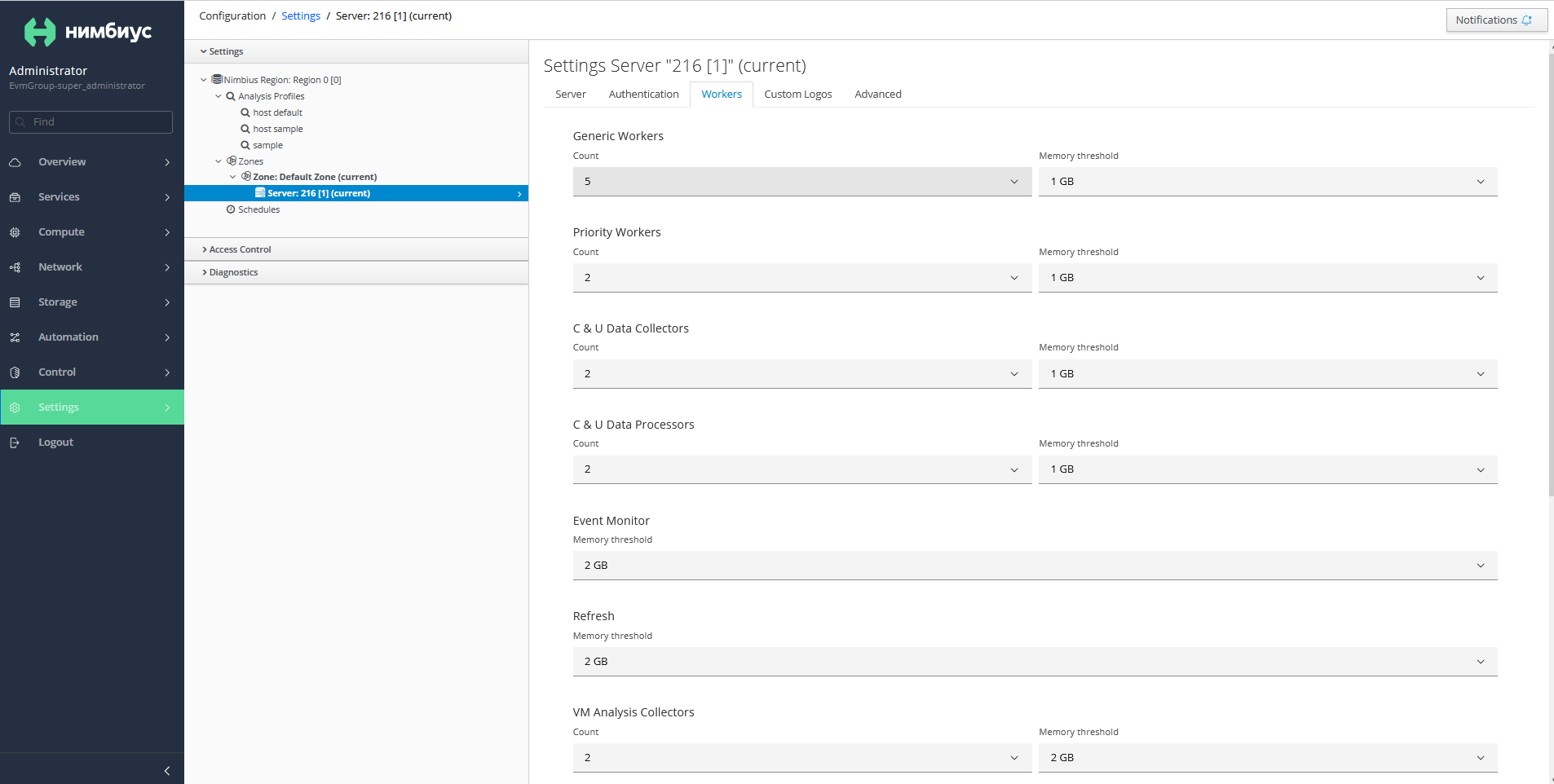Screen dimensions: 1554x784
Task: Open the Control menu
Action: tap(92, 372)
